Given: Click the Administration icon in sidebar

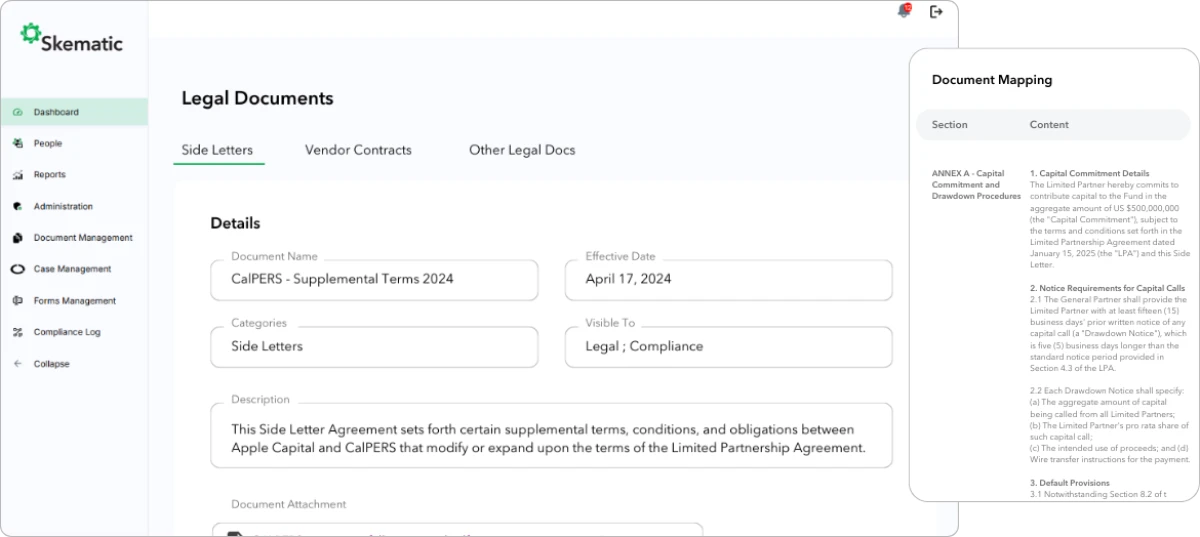Looking at the screenshot, I should 17,207.
